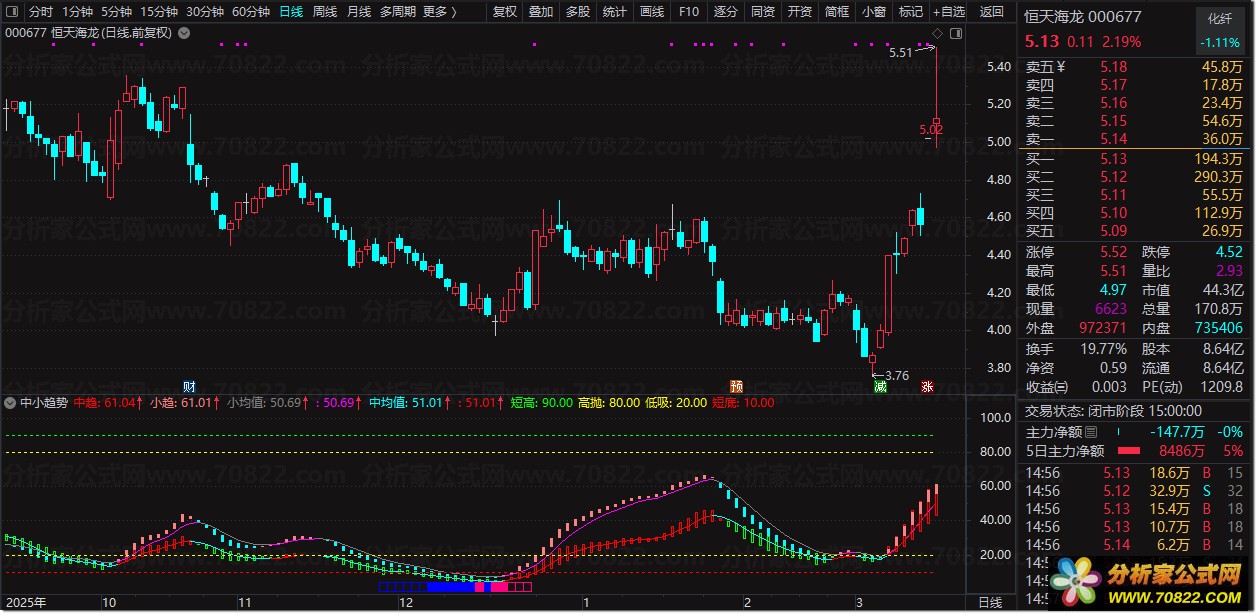Click the 开资 toolbar button
Viewport: 1258px width, 614px height.
[x=800, y=12]
